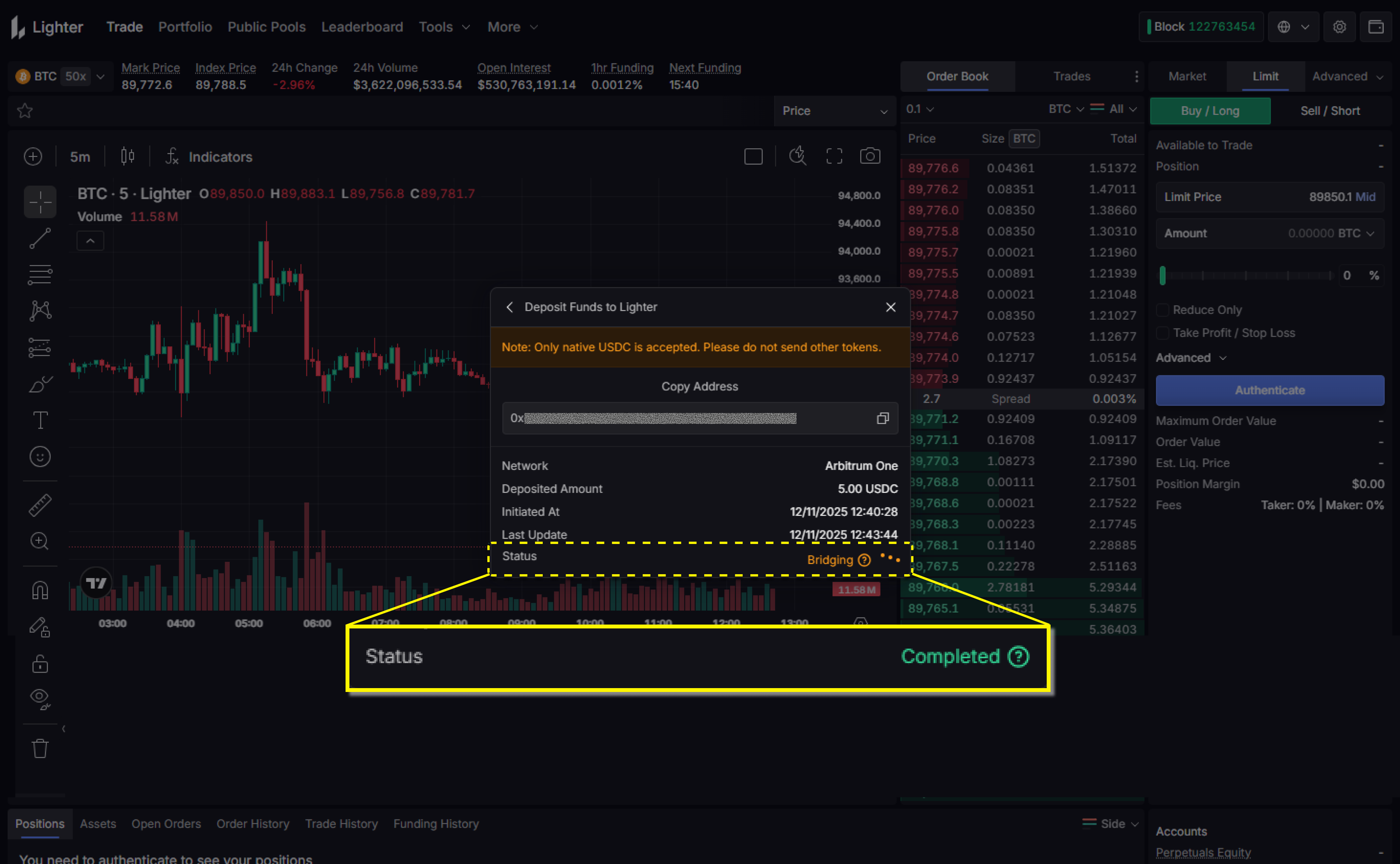Click the Authenticate button
Screen dimensions: 1400x864
[x=1270, y=390]
